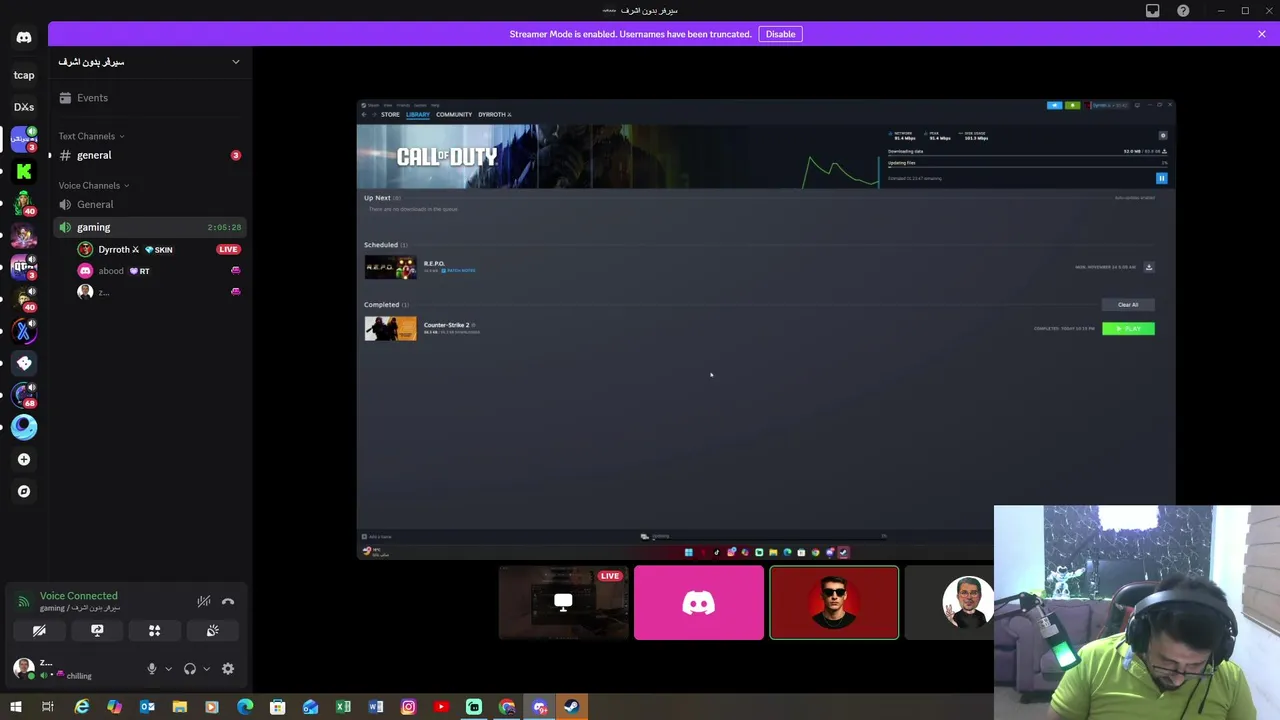Deafen using the headphones icon
This screenshot has height=720, width=1280.
point(190,669)
